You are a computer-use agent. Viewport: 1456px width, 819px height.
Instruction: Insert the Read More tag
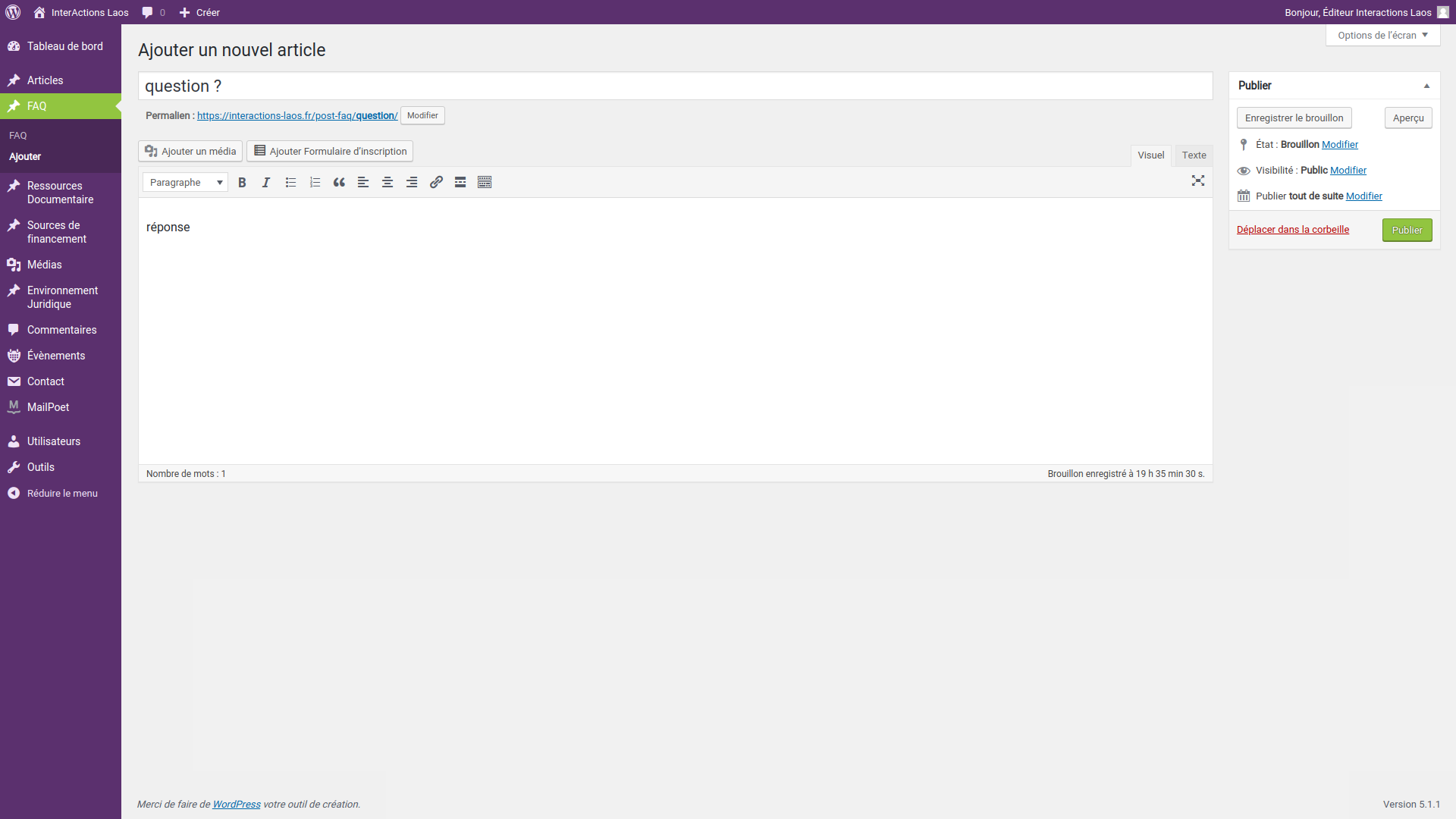[x=460, y=183]
